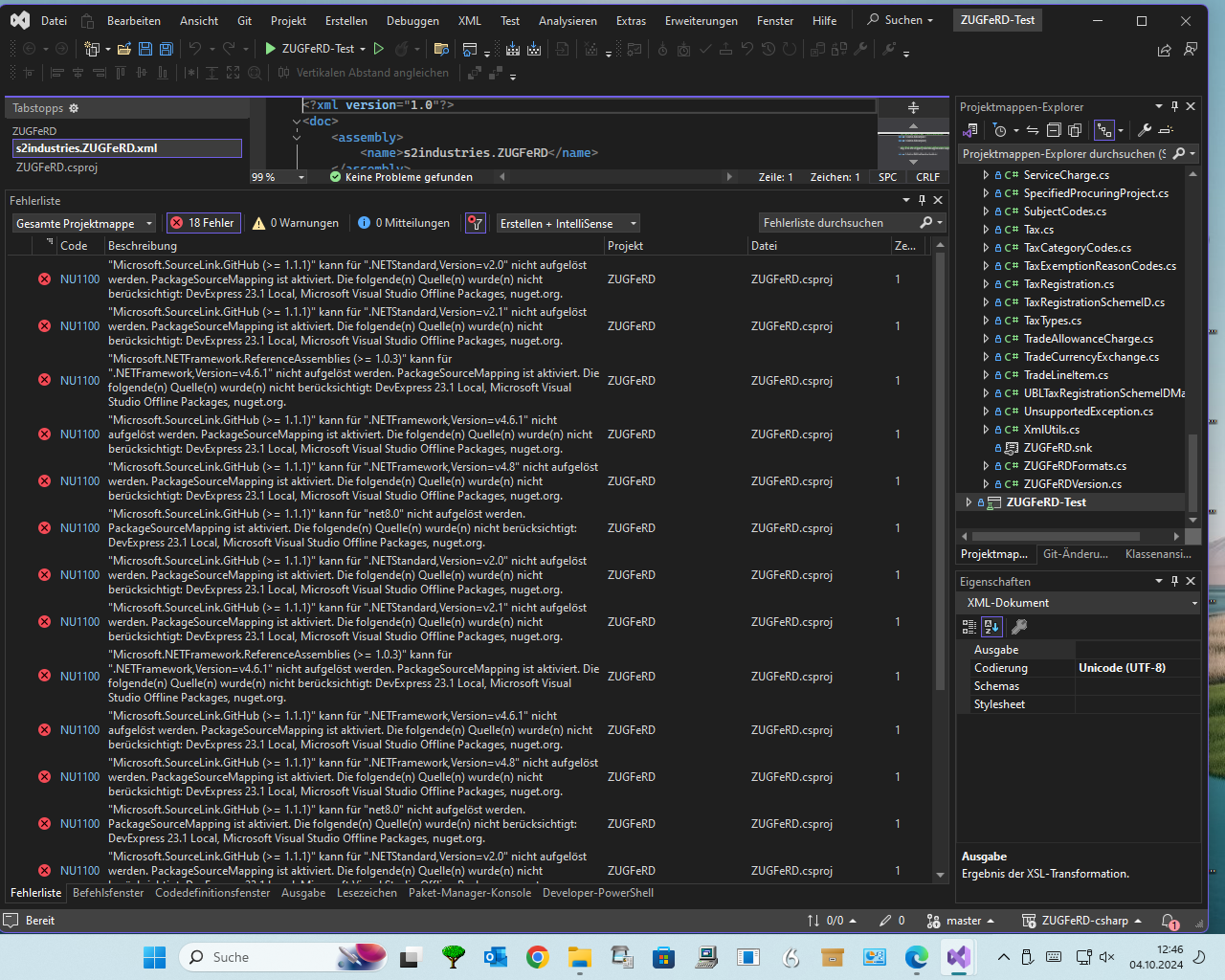
Task: Switch to the Developer-PowerShell tab
Action: (598, 893)
